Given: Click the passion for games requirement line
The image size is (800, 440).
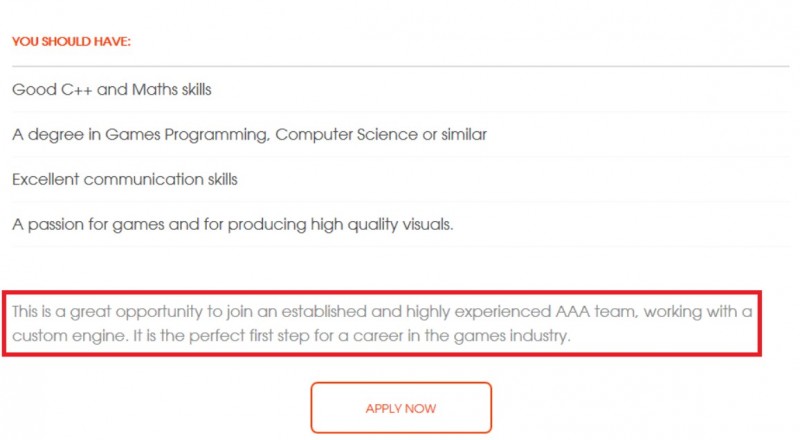Looking at the screenshot, I should (x=233, y=224).
